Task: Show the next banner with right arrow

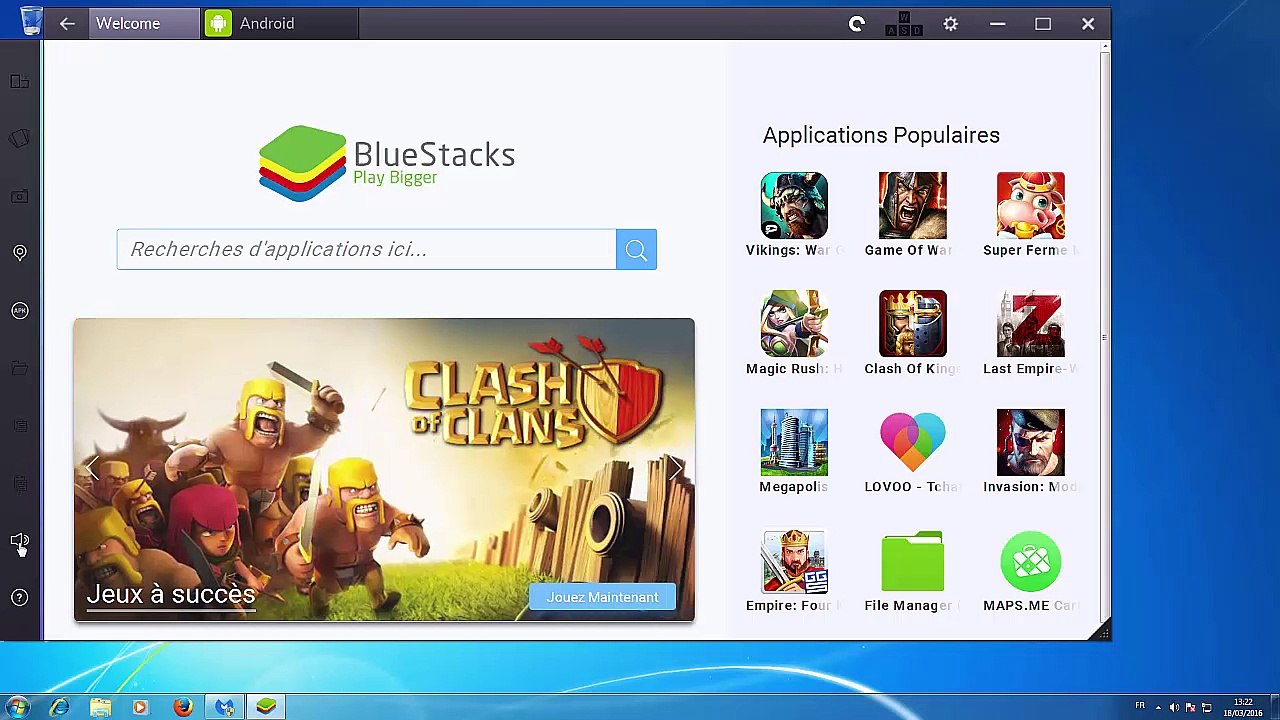Action: tap(675, 468)
